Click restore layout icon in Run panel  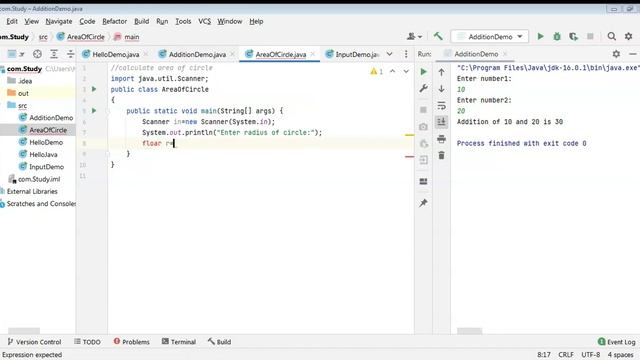click(423, 181)
